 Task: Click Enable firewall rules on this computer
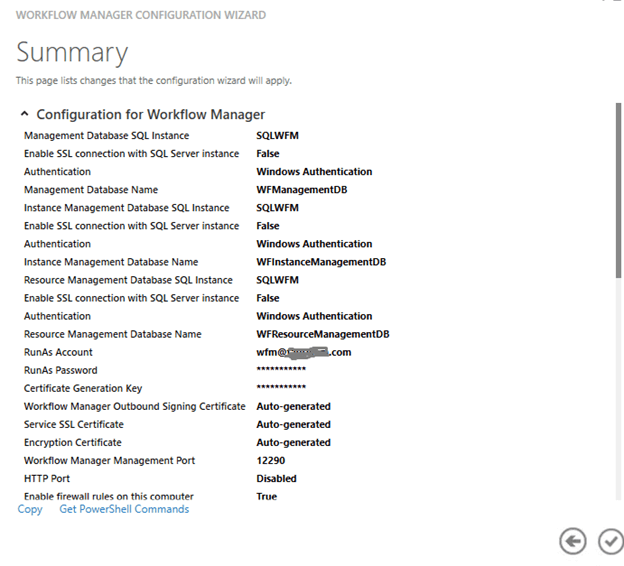coord(109,496)
